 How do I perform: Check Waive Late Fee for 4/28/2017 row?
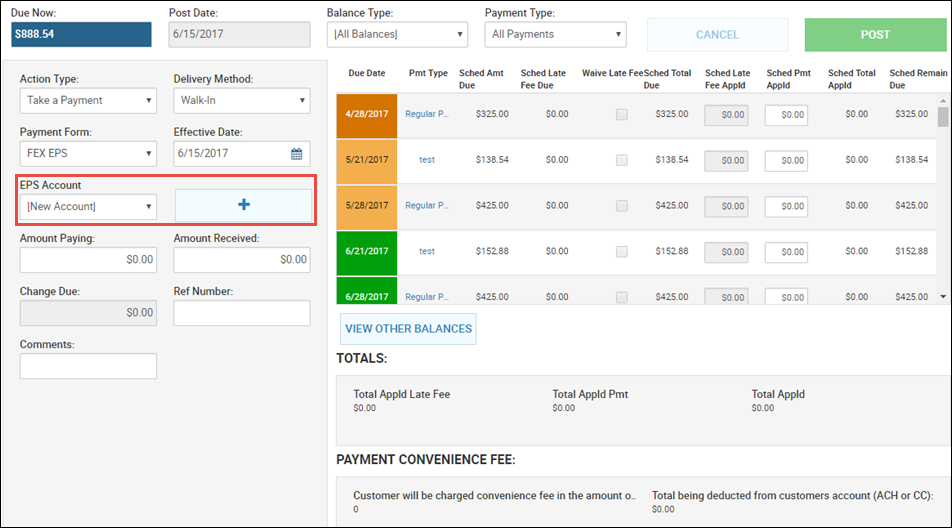(x=622, y=114)
